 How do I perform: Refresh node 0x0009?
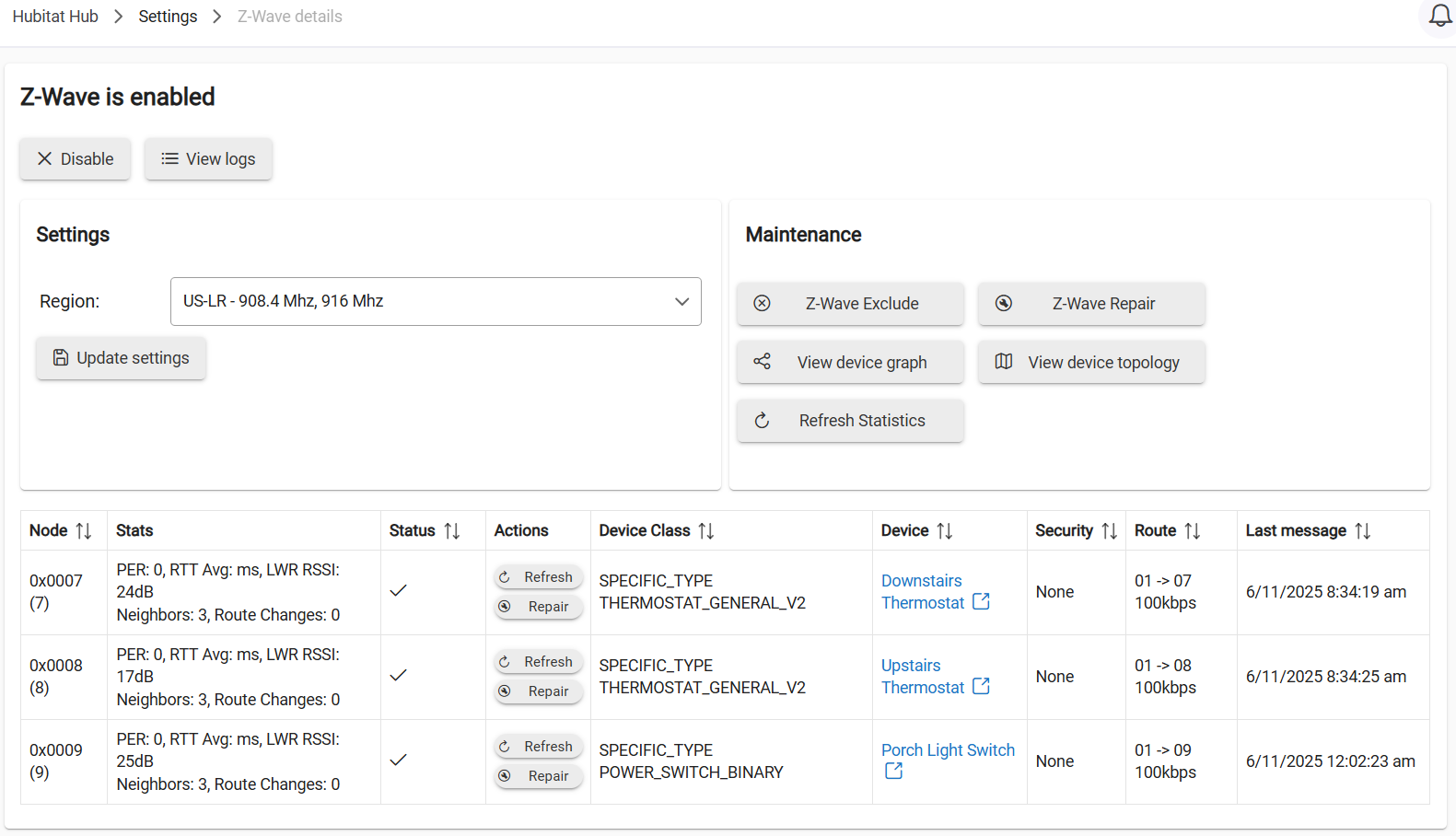(x=538, y=747)
